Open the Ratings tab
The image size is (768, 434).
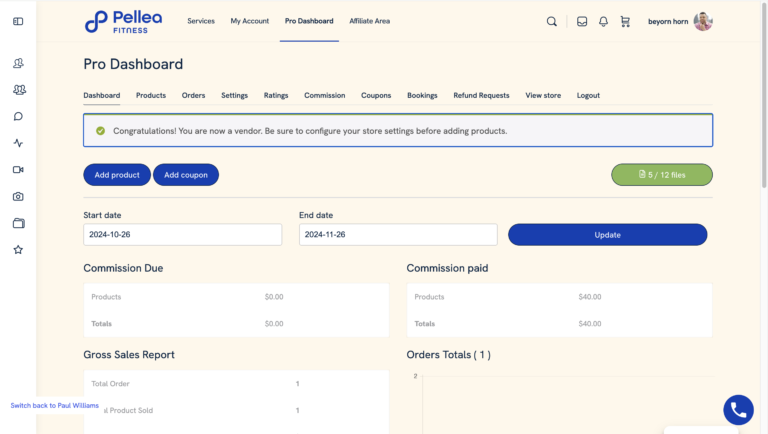point(276,96)
